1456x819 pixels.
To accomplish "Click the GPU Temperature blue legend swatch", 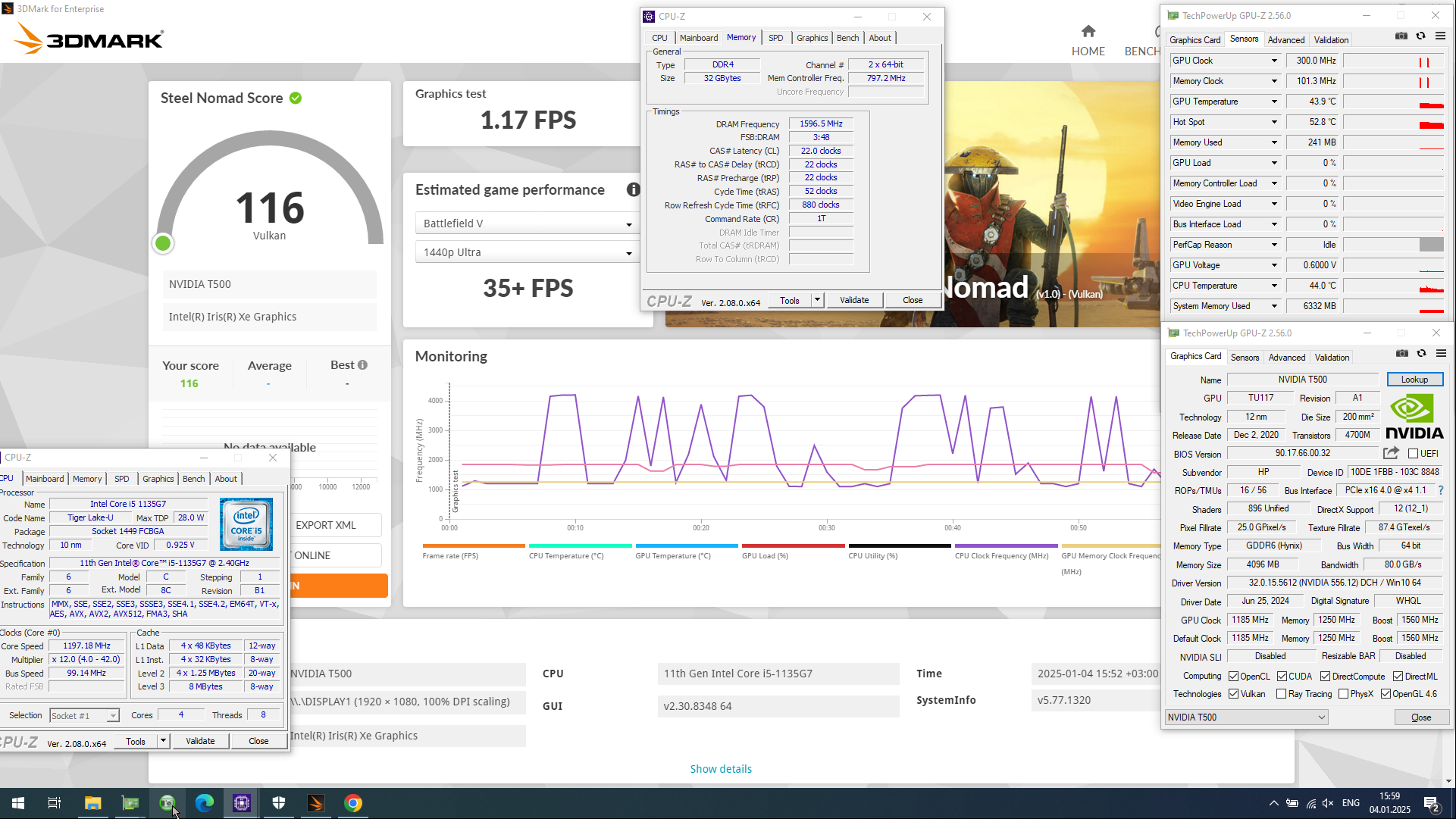I will [x=687, y=545].
